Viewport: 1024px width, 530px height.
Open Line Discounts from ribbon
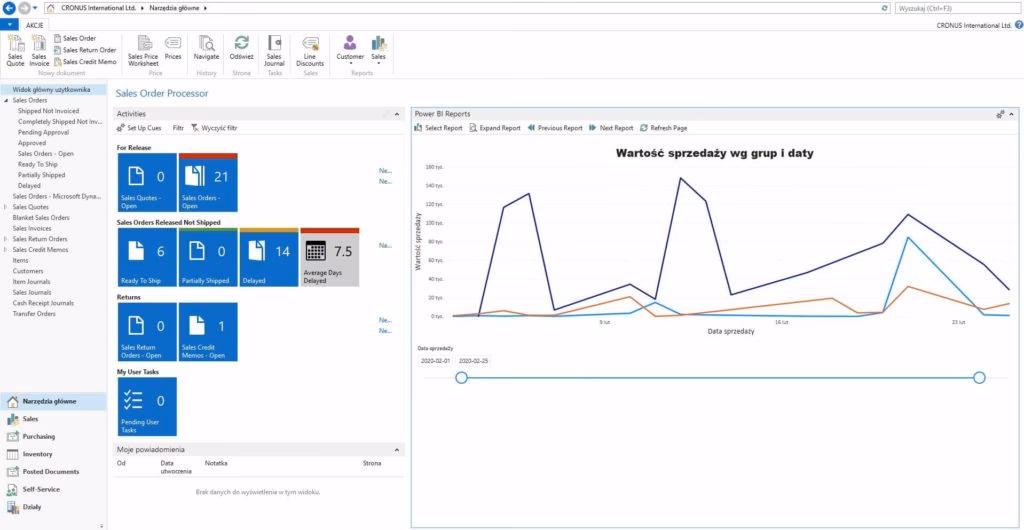[310, 49]
